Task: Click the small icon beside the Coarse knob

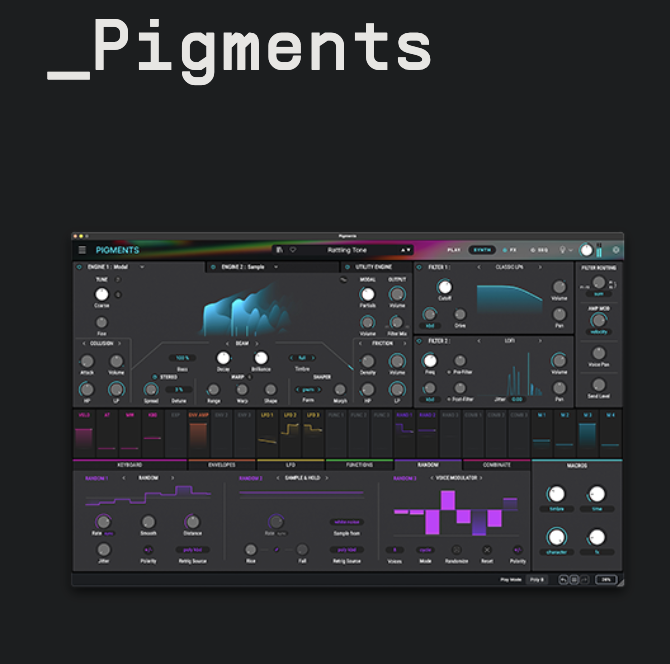Action: (x=118, y=294)
